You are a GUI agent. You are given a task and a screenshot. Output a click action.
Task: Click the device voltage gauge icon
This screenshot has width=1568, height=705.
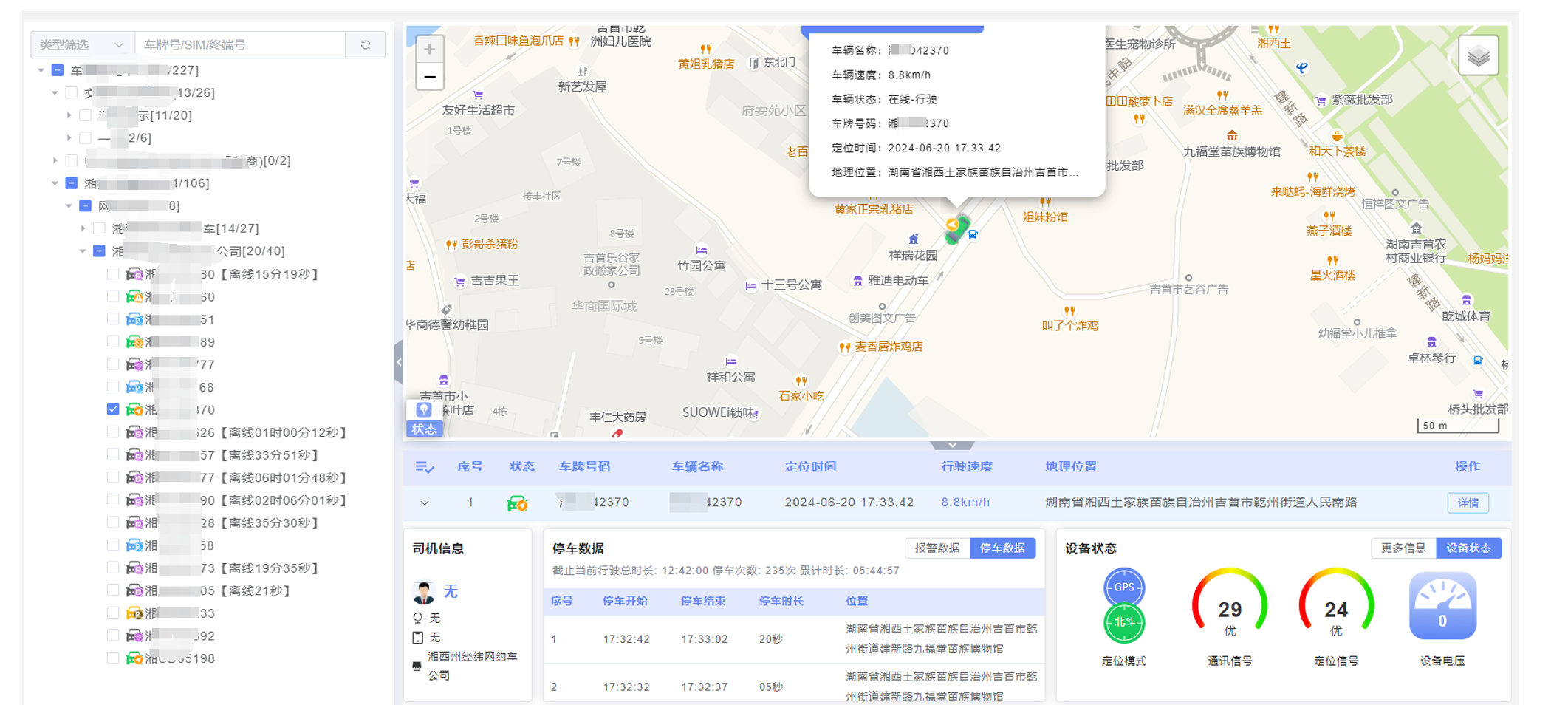(x=1442, y=607)
